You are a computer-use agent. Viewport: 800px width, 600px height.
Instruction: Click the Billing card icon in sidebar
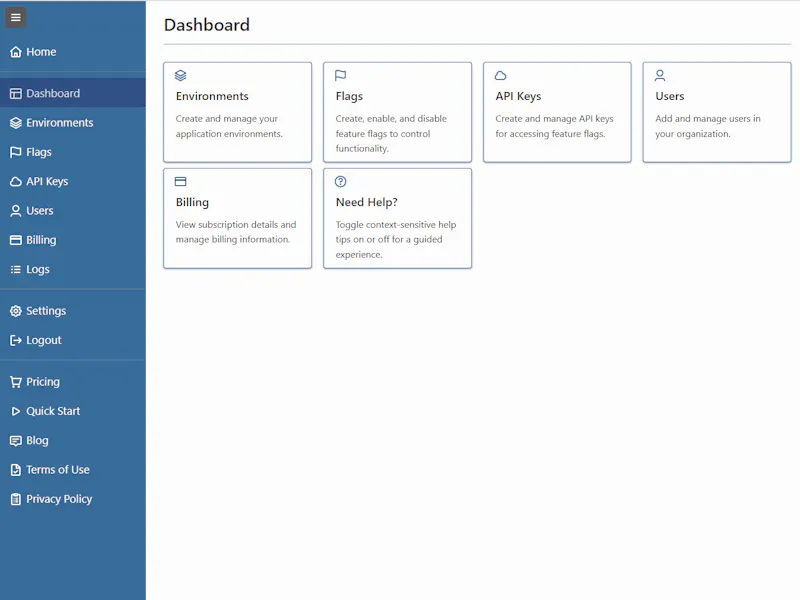pyautogui.click(x=16, y=240)
